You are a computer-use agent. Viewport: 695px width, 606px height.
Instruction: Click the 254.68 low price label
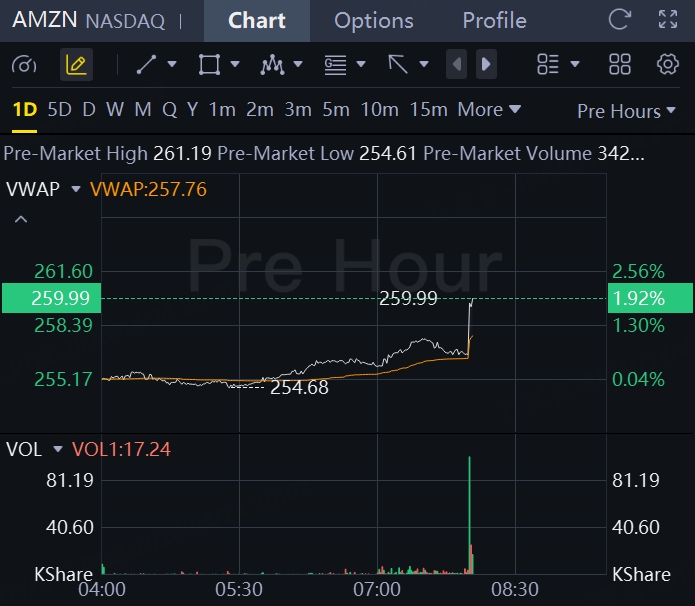click(299, 388)
